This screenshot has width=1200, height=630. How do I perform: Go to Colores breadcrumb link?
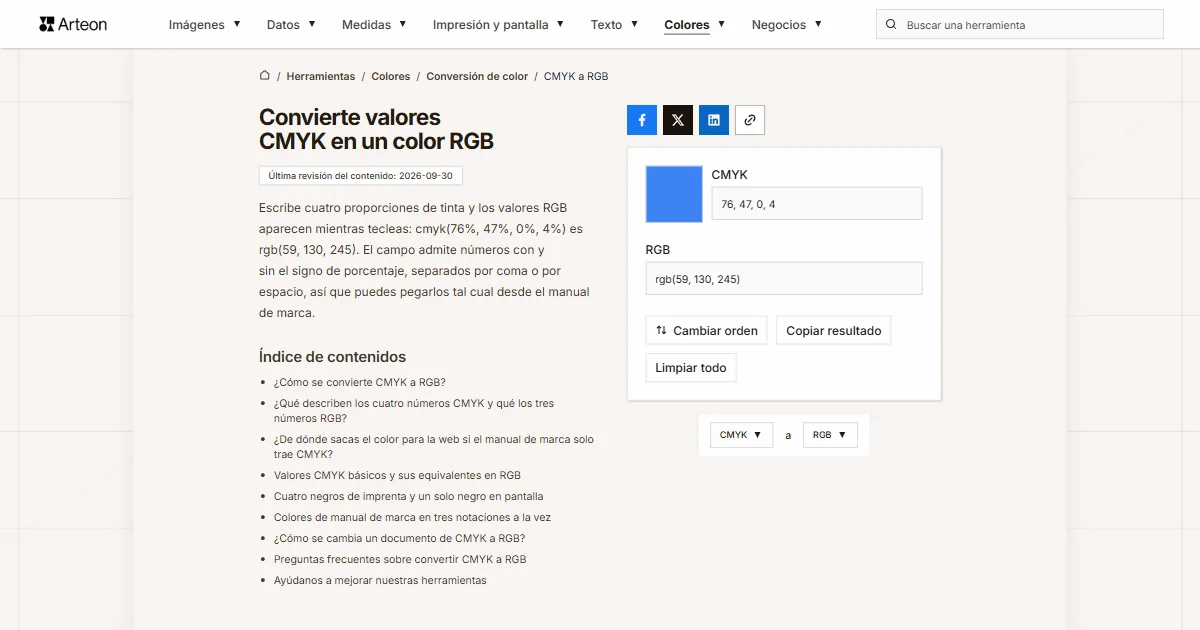[x=391, y=76]
